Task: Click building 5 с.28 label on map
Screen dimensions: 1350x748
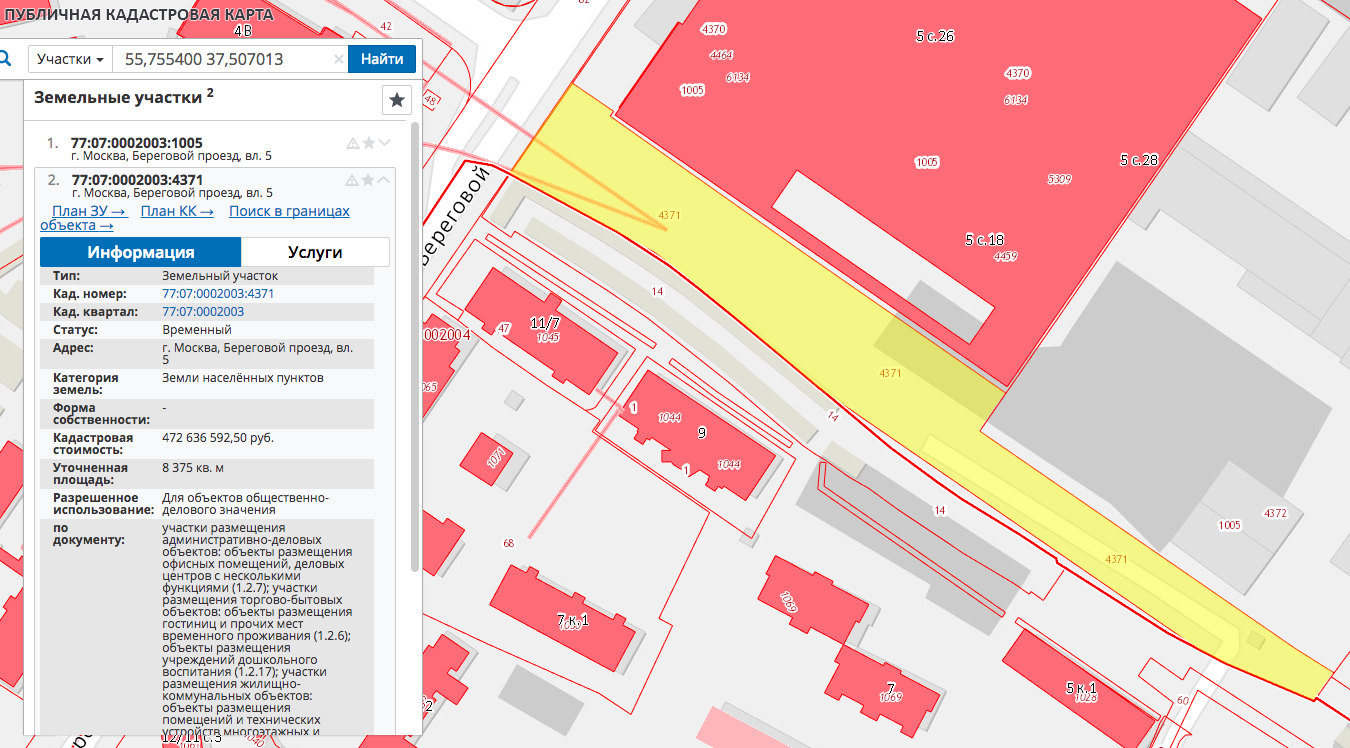Action: coord(1139,160)
